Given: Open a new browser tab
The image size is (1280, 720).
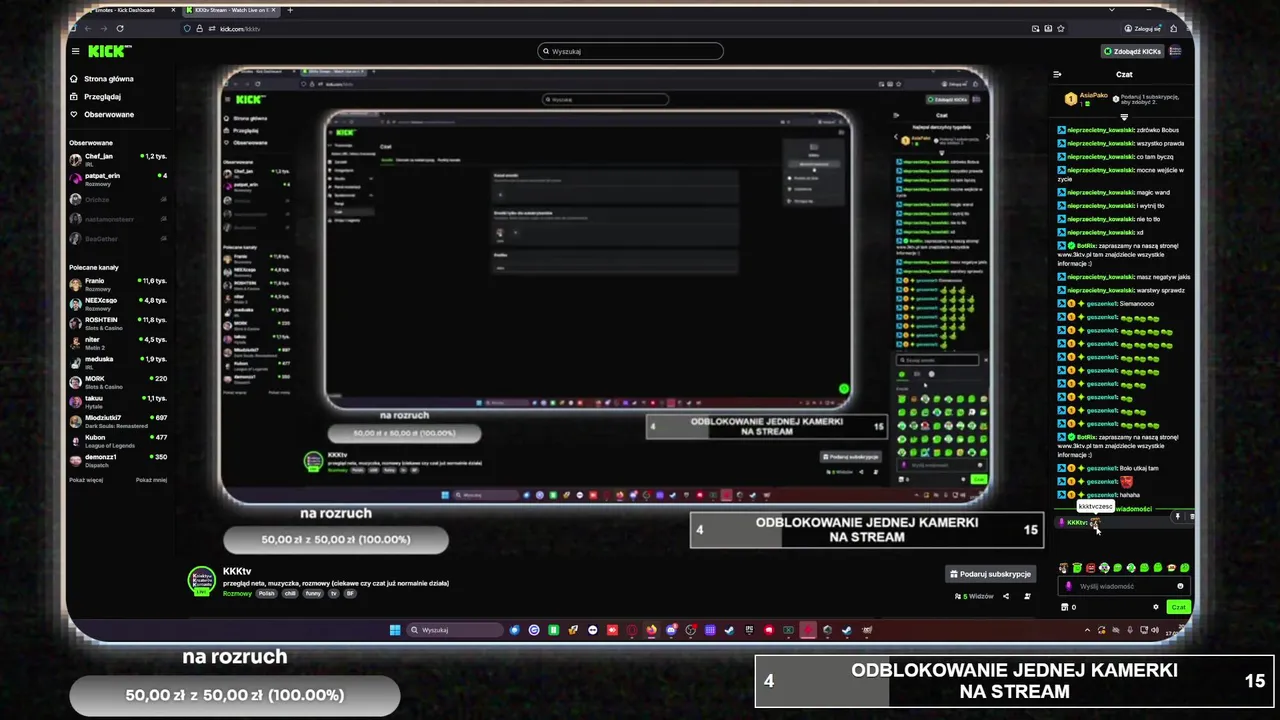Looking at the screenshot, I should [290, 10].
